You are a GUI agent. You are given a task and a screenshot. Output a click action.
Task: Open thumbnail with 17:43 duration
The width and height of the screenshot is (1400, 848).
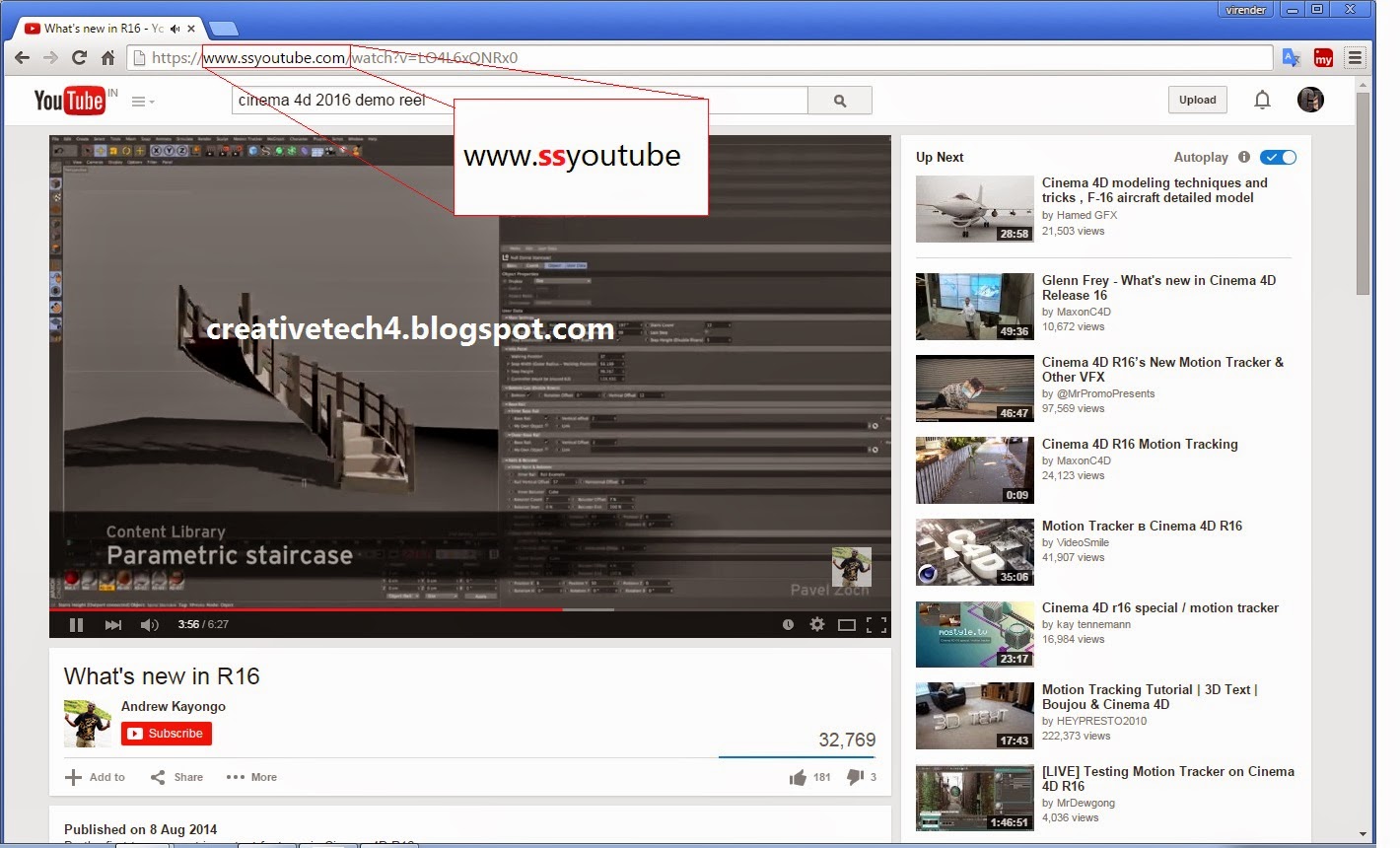975,716
